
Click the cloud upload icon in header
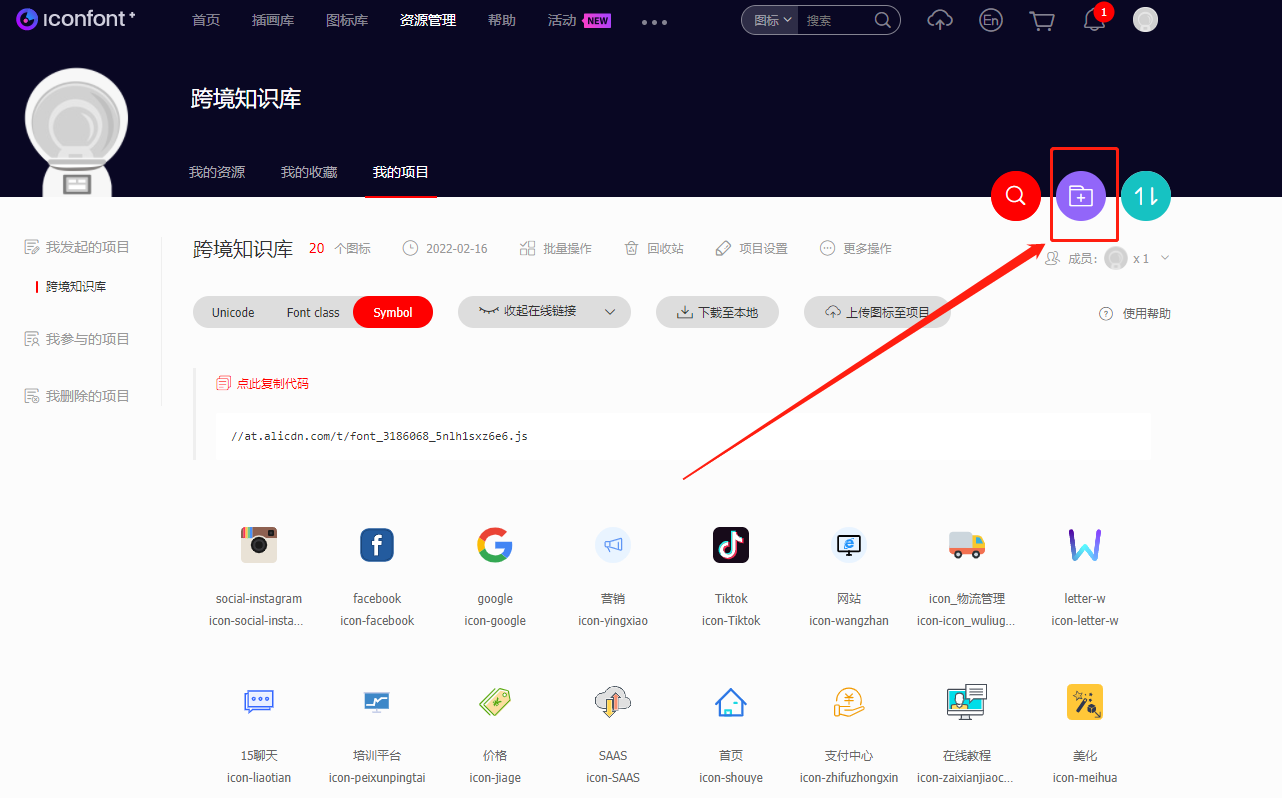[x=940, y=20]
